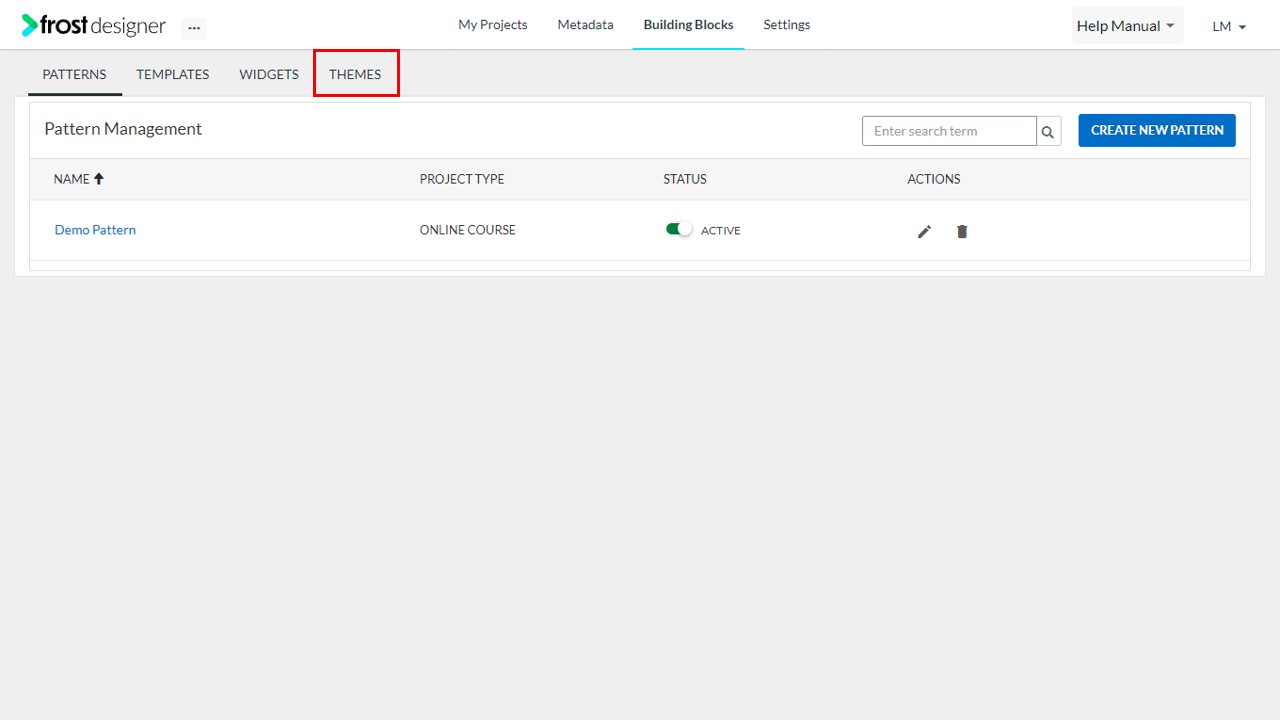This screenshot has height=720, width=1280.
Task: Click the ONLINE COURSE cell
Action: click(468, 230)
